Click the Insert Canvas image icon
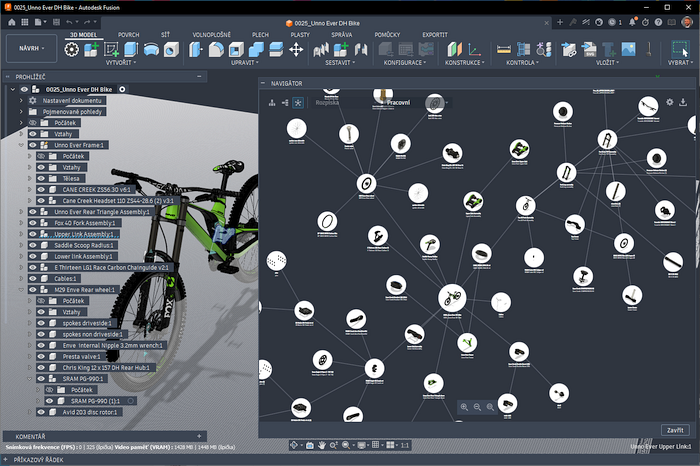The width and height of the screenshot is (700, 466). (x=629, y=49)
